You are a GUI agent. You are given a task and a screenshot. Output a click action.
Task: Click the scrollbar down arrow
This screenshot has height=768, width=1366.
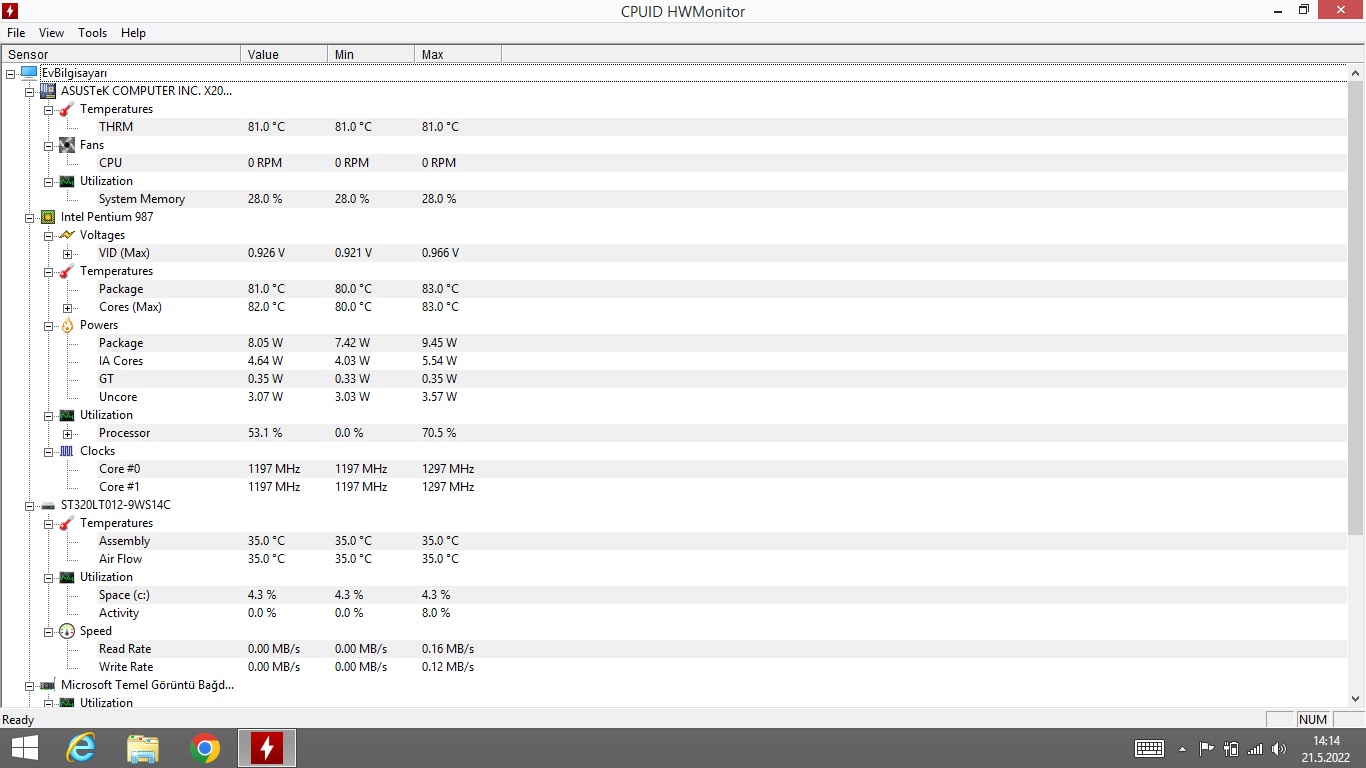pos(1356,699)
